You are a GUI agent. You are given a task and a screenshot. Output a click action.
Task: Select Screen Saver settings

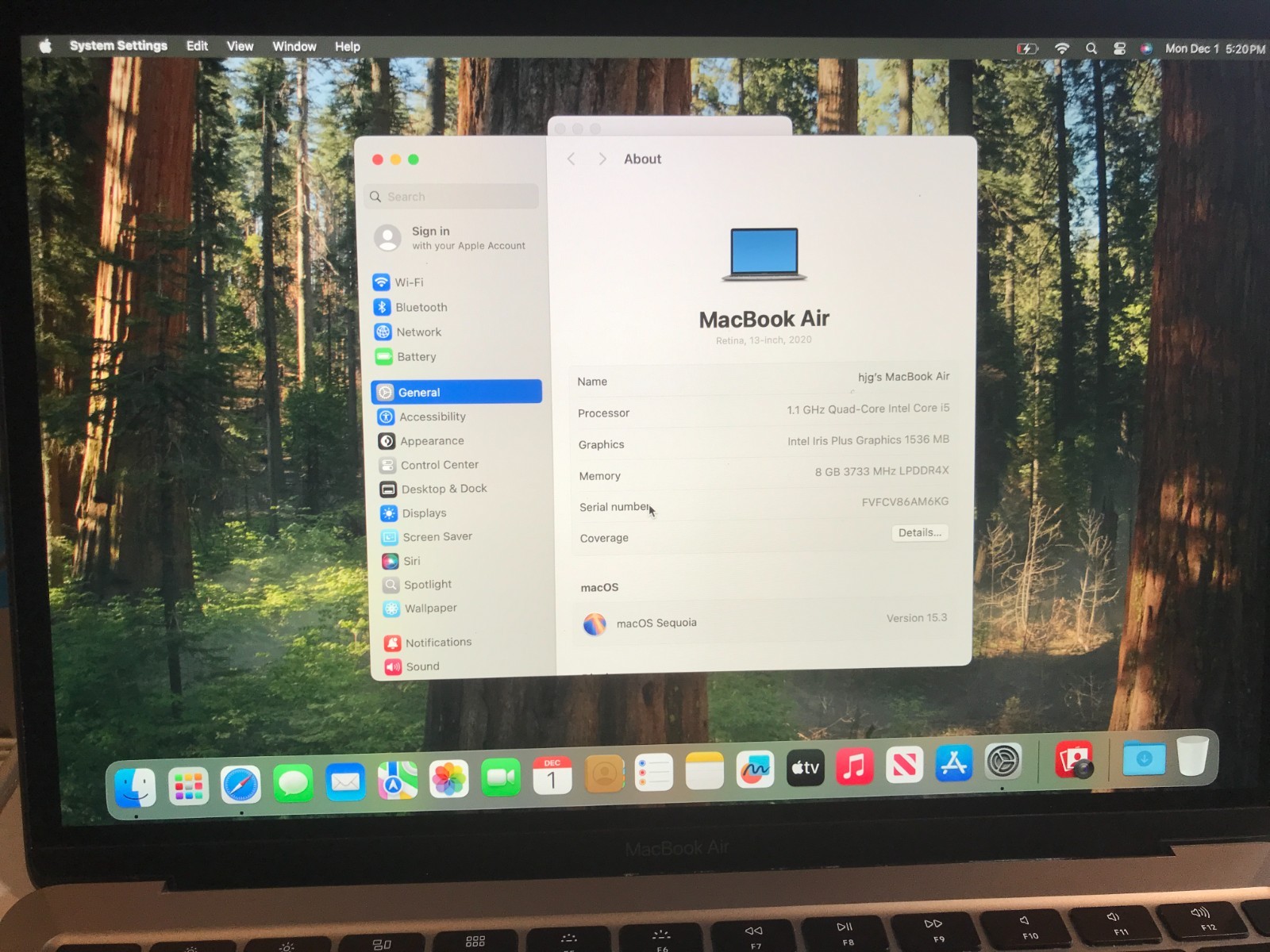(x=437, y=537)
